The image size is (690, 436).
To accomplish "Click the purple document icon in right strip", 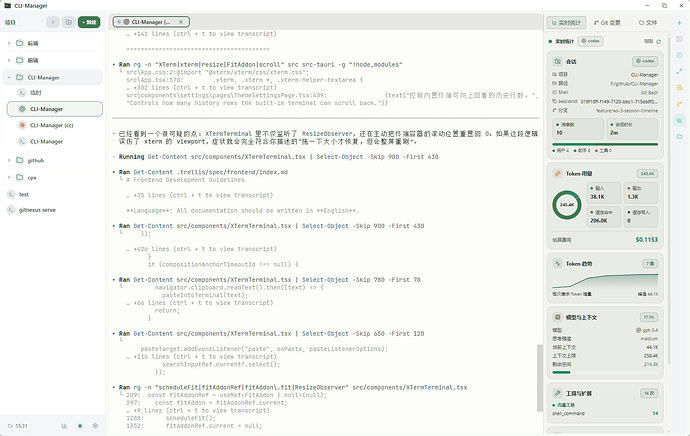I will (x=679, y=39).
